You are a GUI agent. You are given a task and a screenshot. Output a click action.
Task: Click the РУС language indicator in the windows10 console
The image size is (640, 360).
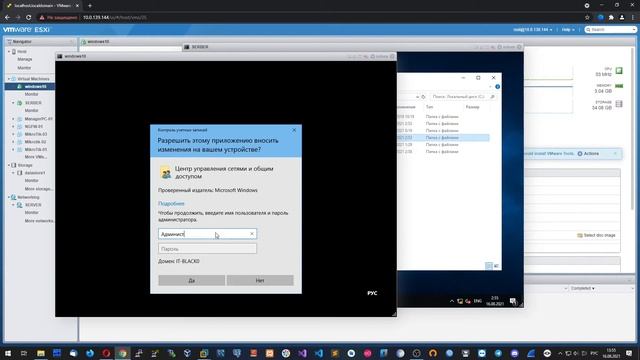[x=372, y=293]
